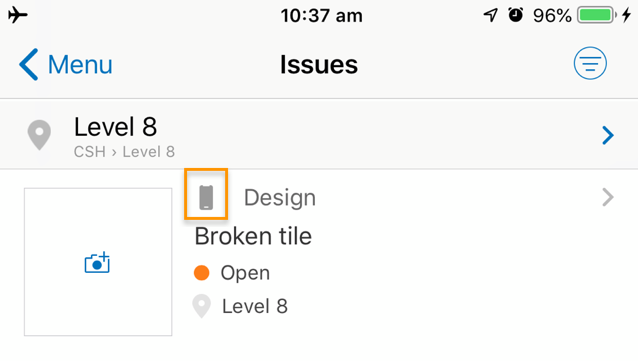Tap the alarm clock status icon

(516, 15)
